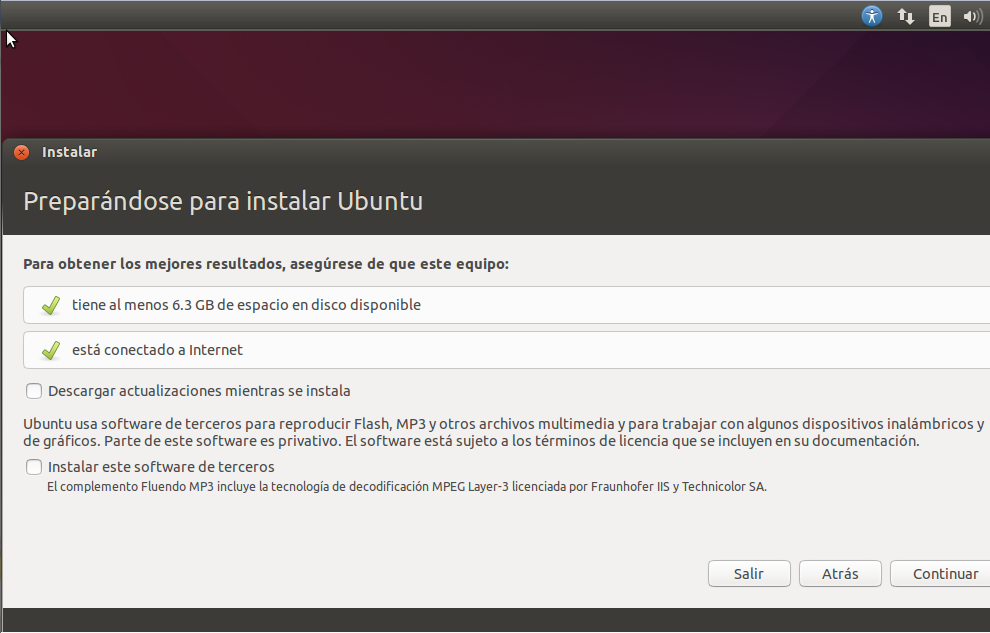
Task: Open the En keyboard layout indicator
Action: coord(939,16)
